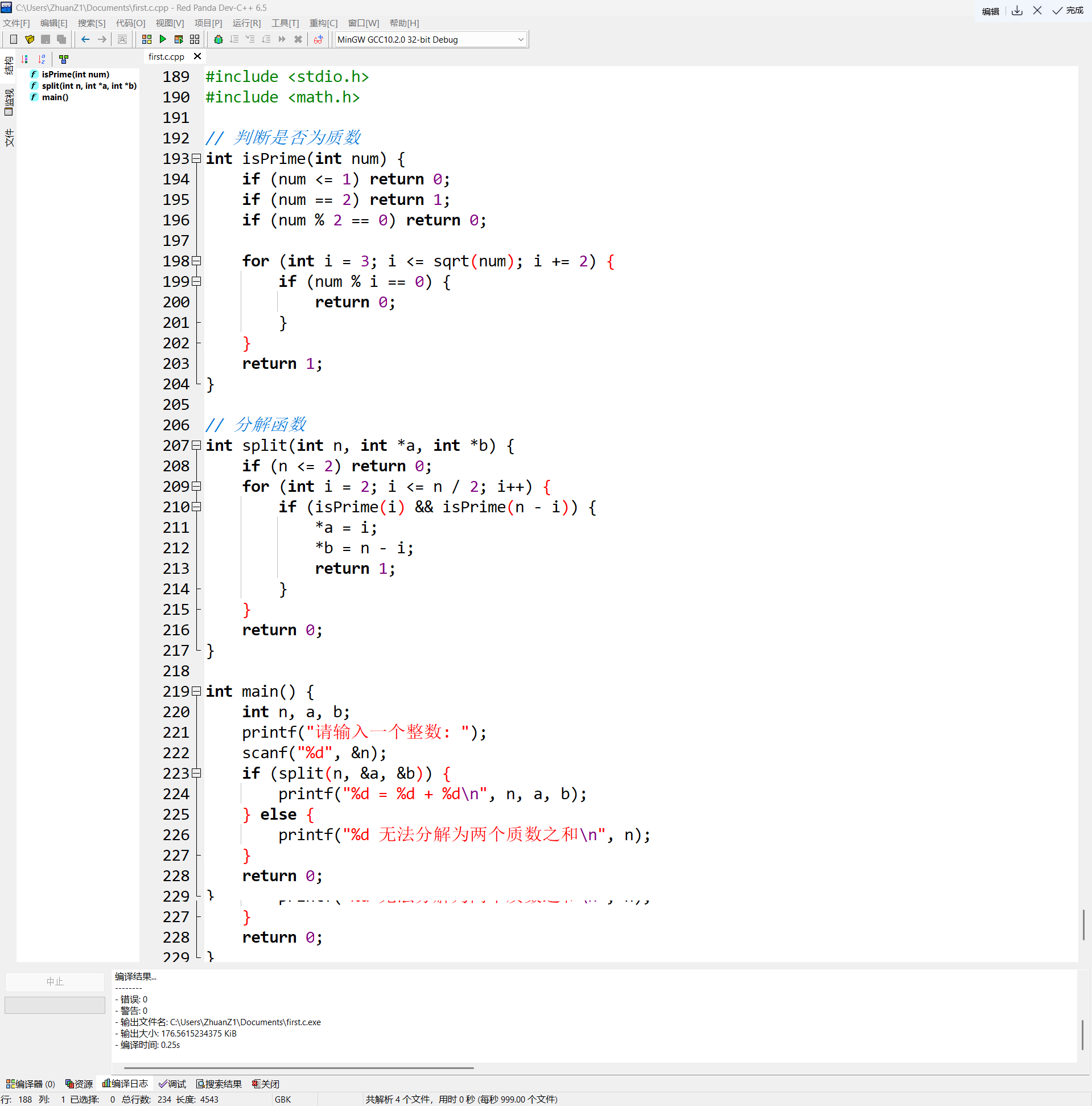Image resolution: width=1092 pixels, height=1106 pixels.
Task: Click the compile log vertical scrollbar
Action: point(1083,1035)
